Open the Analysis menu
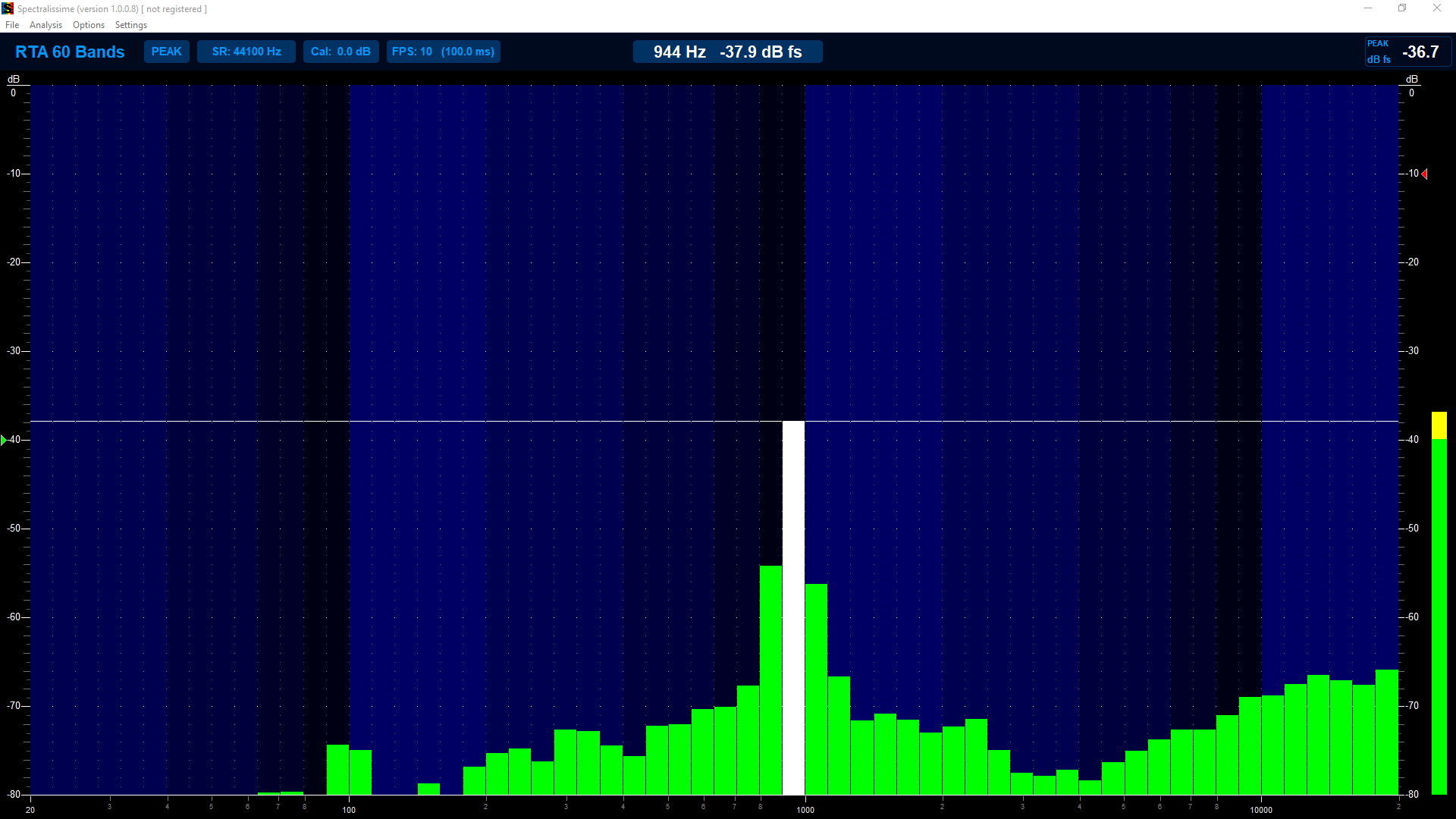Image resolution: width=1456 pixels, height=819 pixels. coord(45,25)
